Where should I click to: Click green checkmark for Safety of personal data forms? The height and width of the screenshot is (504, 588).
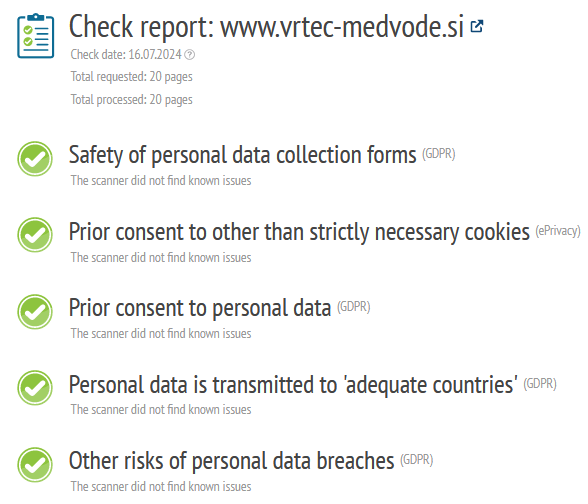[35, 159]
